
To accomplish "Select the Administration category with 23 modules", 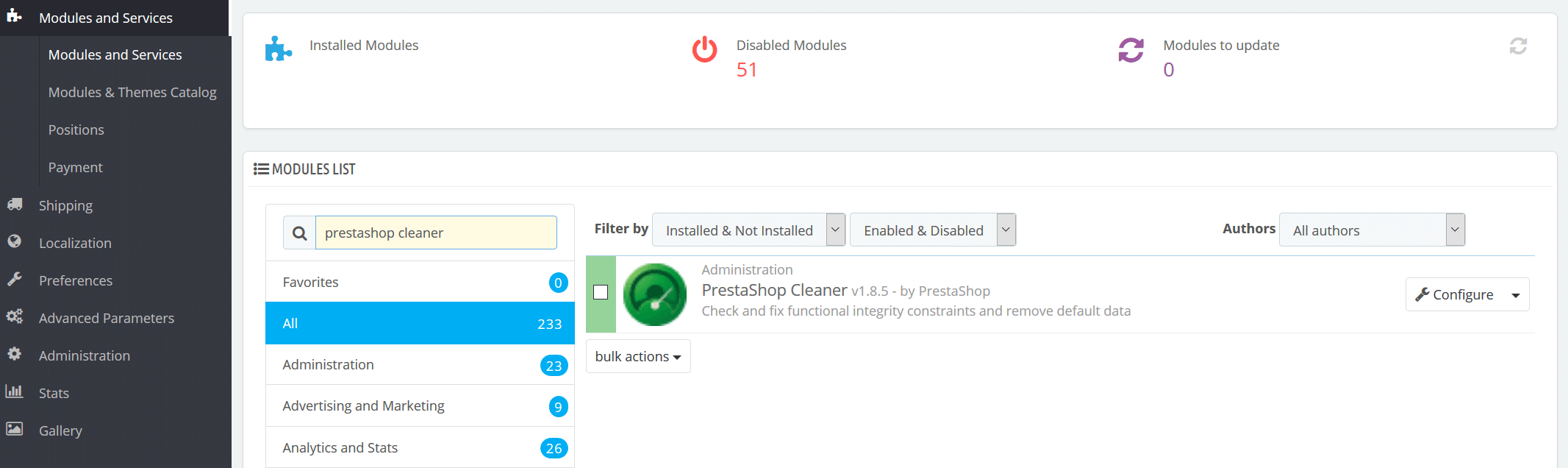I will [420, 365].
